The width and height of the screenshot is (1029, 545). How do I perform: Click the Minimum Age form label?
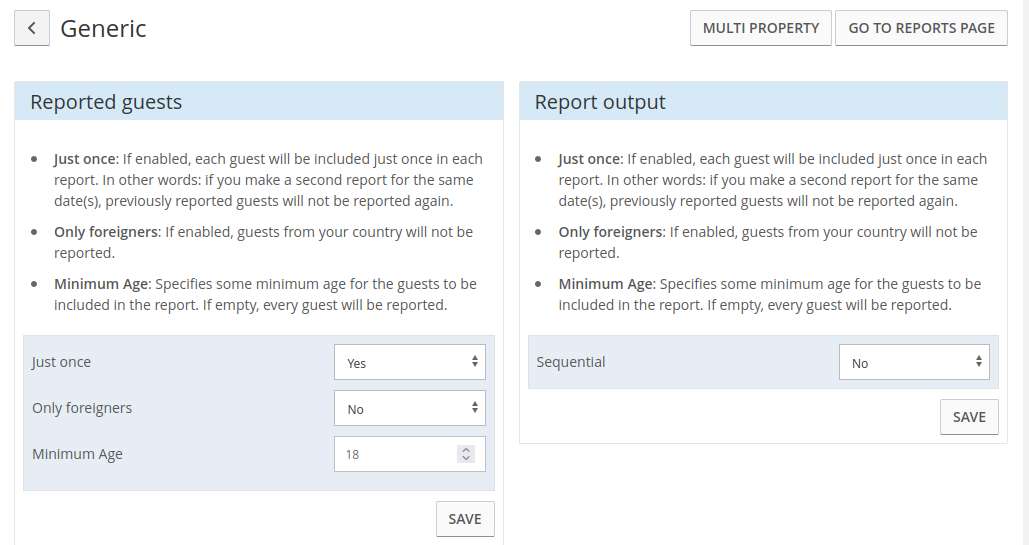[x=77, y=454]
